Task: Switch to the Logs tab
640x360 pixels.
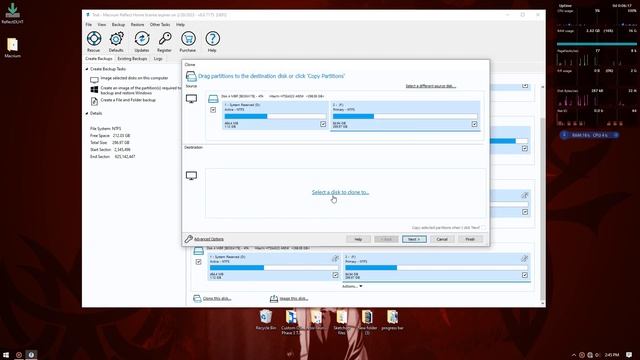Action: pos(158,59)
